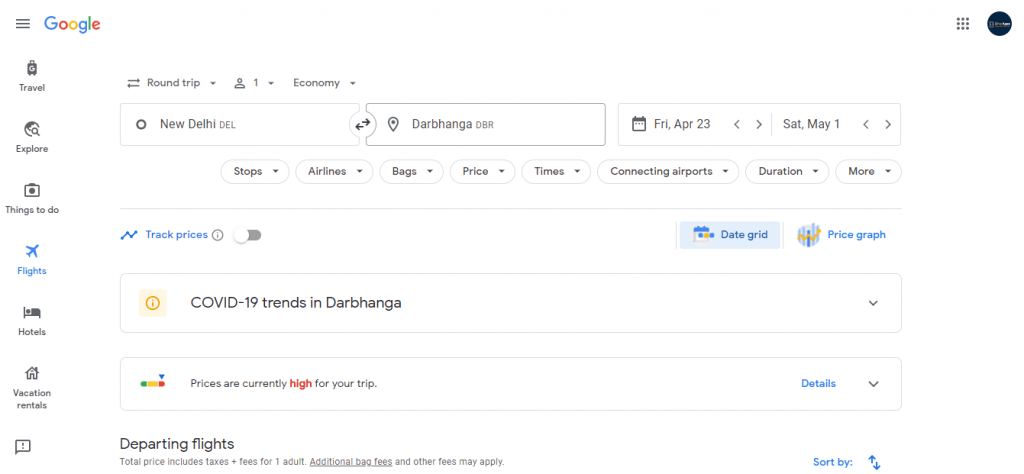Screen dimensions: 1024x474
Task: Click the feedback icon in sidebar
Action: [23, 447]
